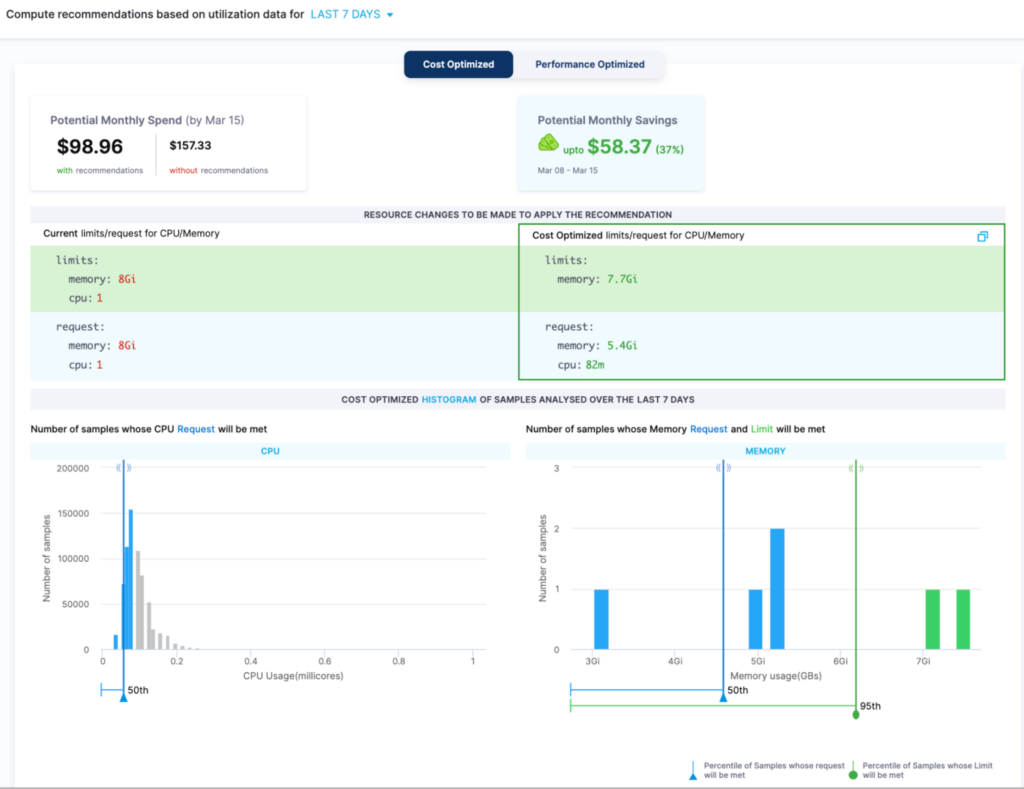Click the green Memory bar at 7Gi

click(x=932, y=619)
